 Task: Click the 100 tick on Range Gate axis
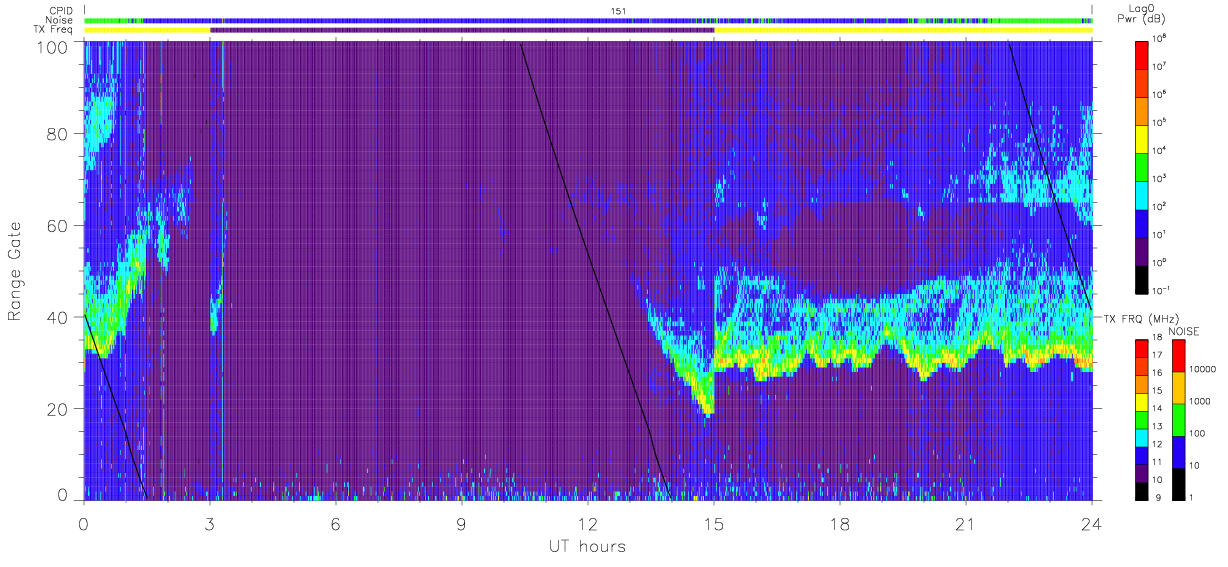point(53,47)
